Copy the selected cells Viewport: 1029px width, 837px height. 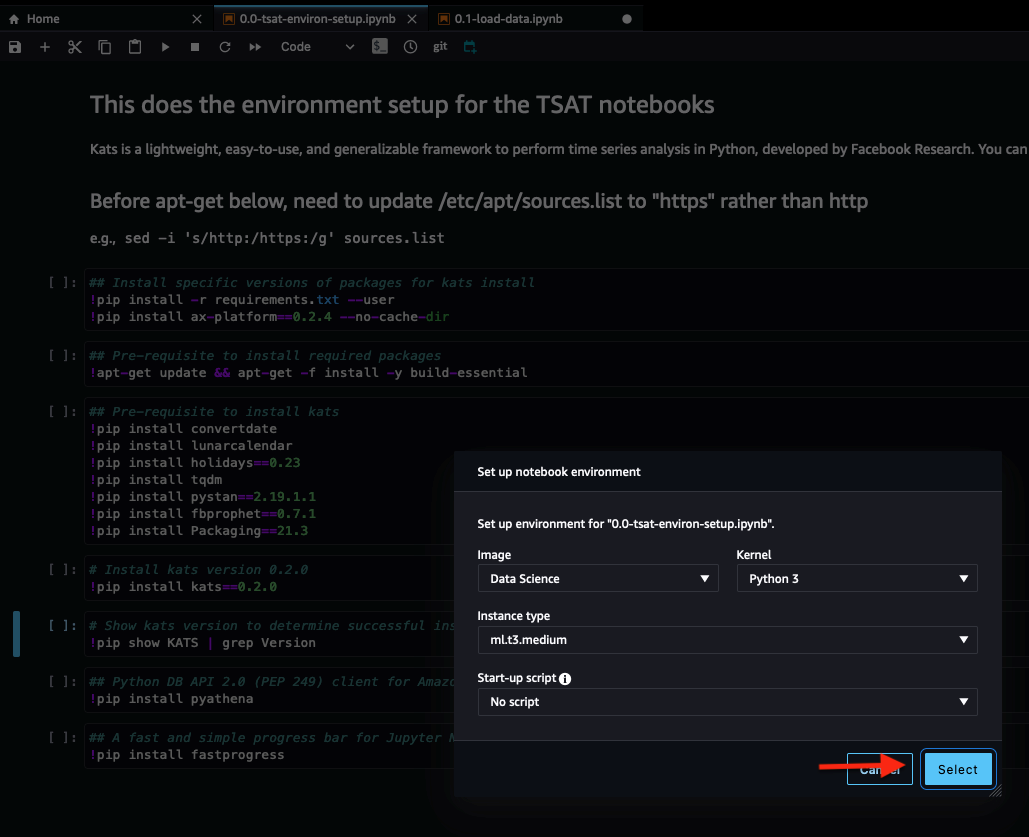[104, 46]
